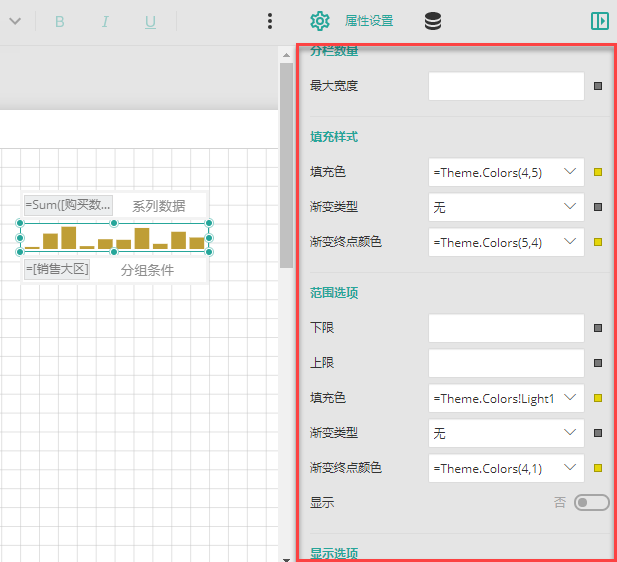This screenshot has width=617, height=562.
Task: Open the three-dot more options menu
Action: coord(270,21)
